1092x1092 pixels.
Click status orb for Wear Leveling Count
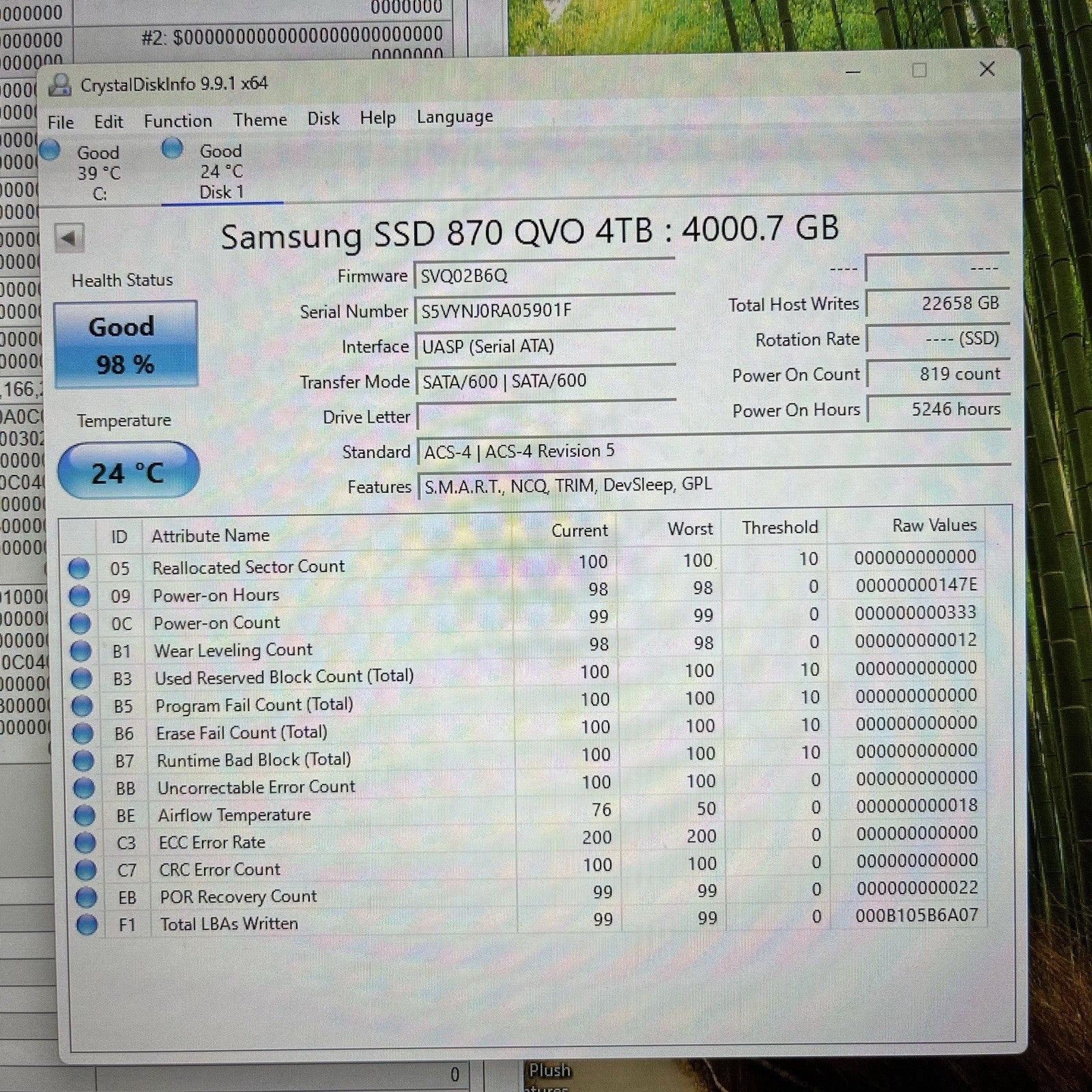click(x=81, y=651)
